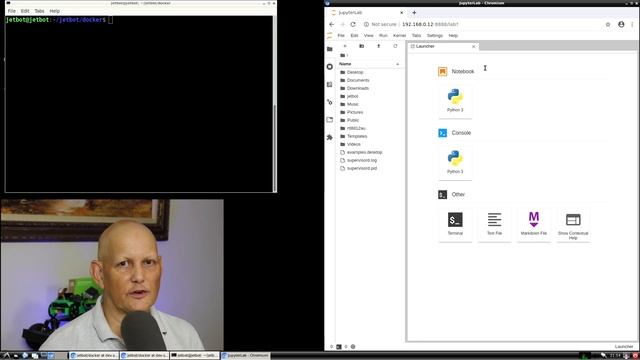
Task: Open the JupyterLab Edit menu
Action: [x=354, y=36]
